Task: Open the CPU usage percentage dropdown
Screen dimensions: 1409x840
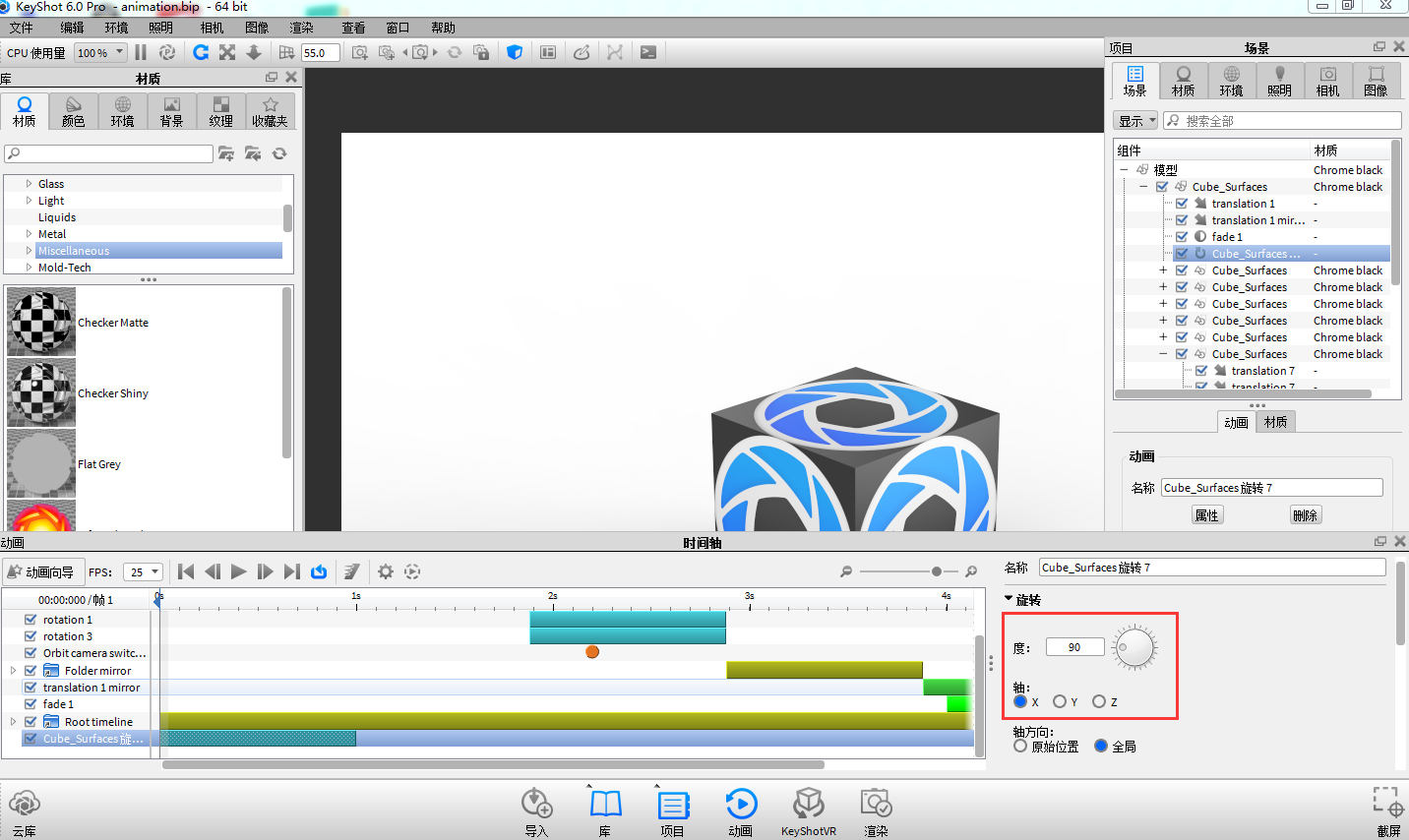Action: coord(101,53)
